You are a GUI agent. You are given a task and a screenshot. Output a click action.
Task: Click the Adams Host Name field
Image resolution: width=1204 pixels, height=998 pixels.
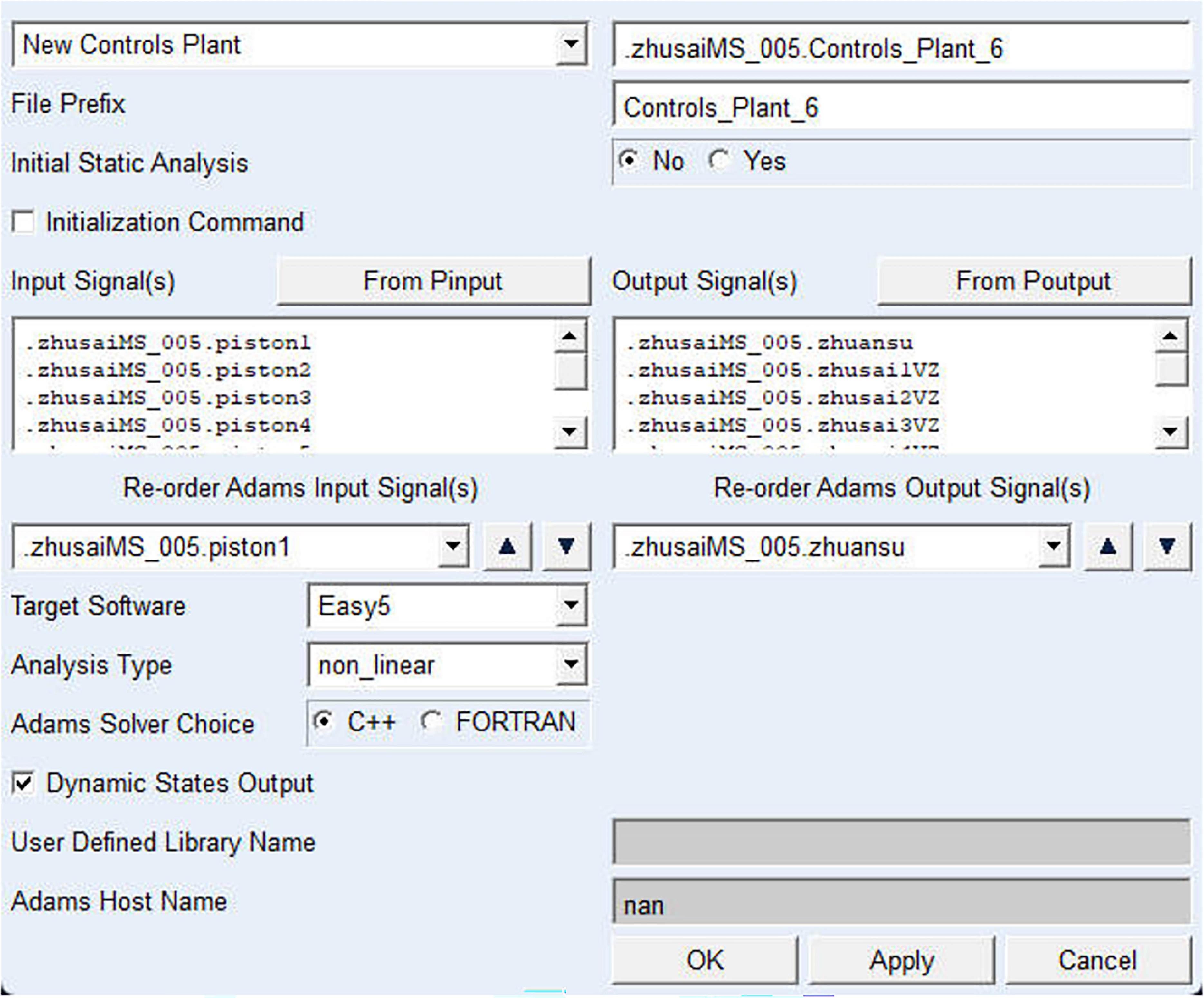click(x=902, y=902)
